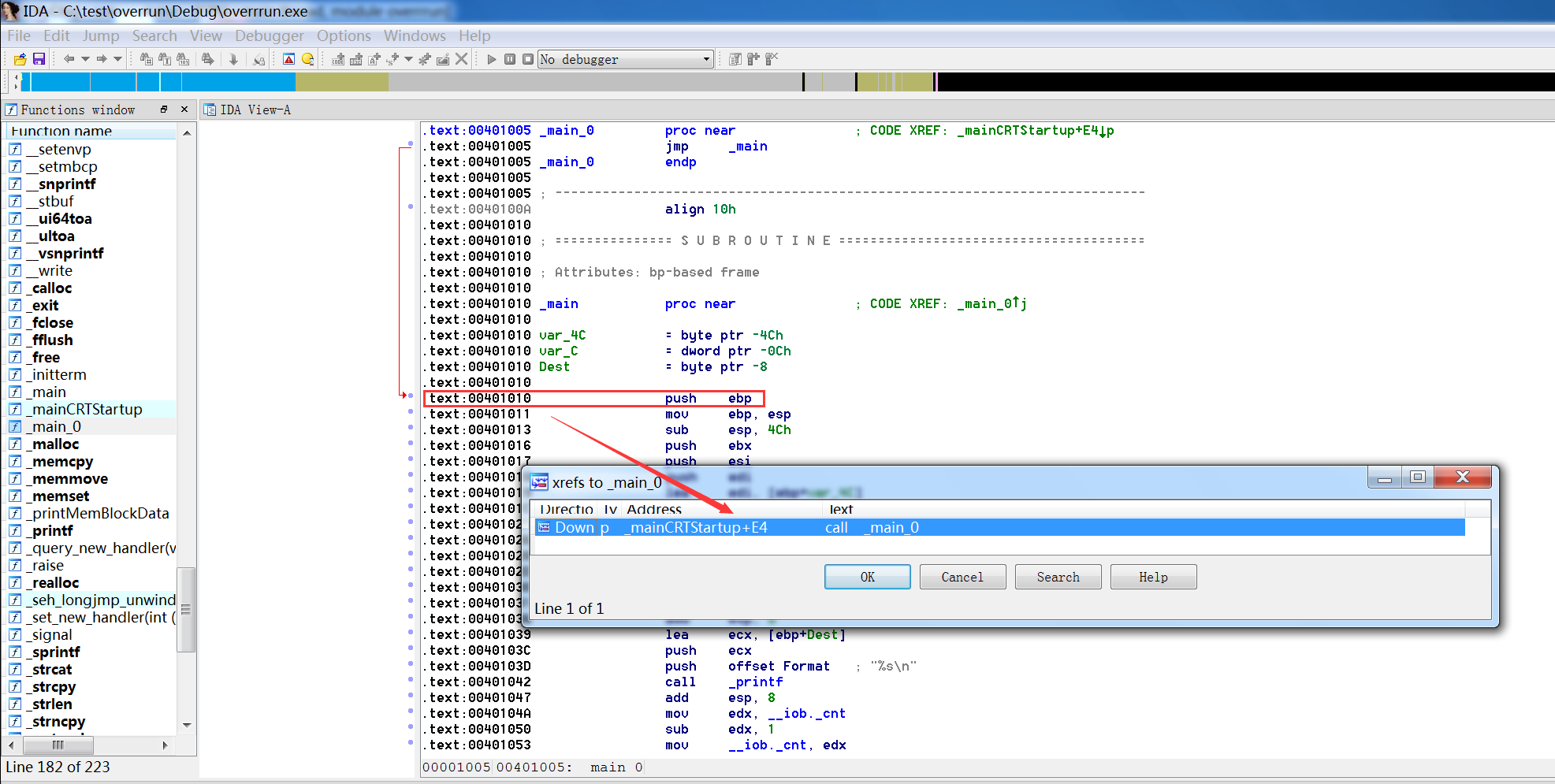Undock the Functions window panel

pos(164,110)
